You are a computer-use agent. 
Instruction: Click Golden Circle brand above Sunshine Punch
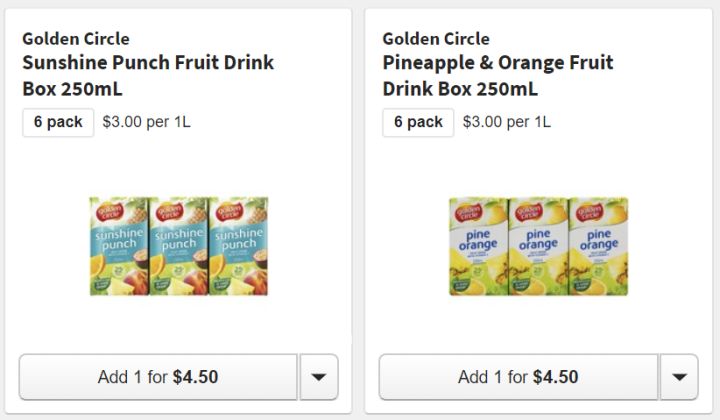pos(76,39)
